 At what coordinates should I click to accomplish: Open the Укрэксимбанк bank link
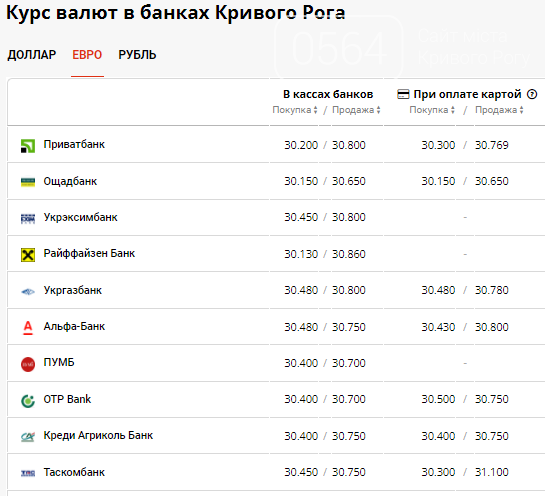coord(80,217)
